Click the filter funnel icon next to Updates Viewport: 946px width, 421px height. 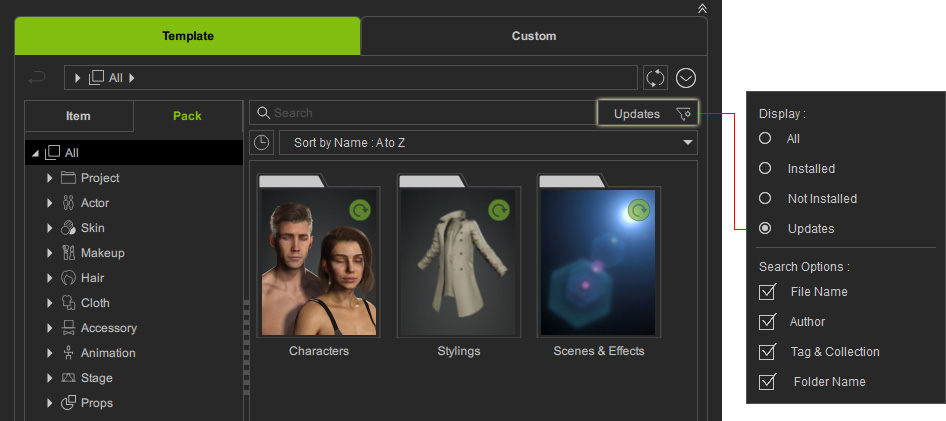pyautogui.click(x=684, y=114)
